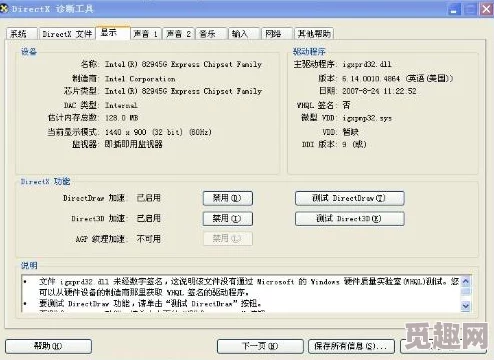Click the driver version 6.14.0010.4864 value

click(397, 79)
